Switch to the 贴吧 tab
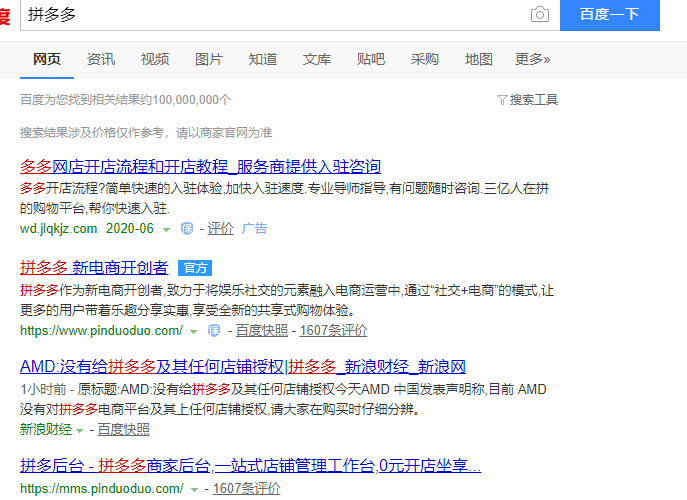The width and height of the screenshot is (687, 500). 371,59
